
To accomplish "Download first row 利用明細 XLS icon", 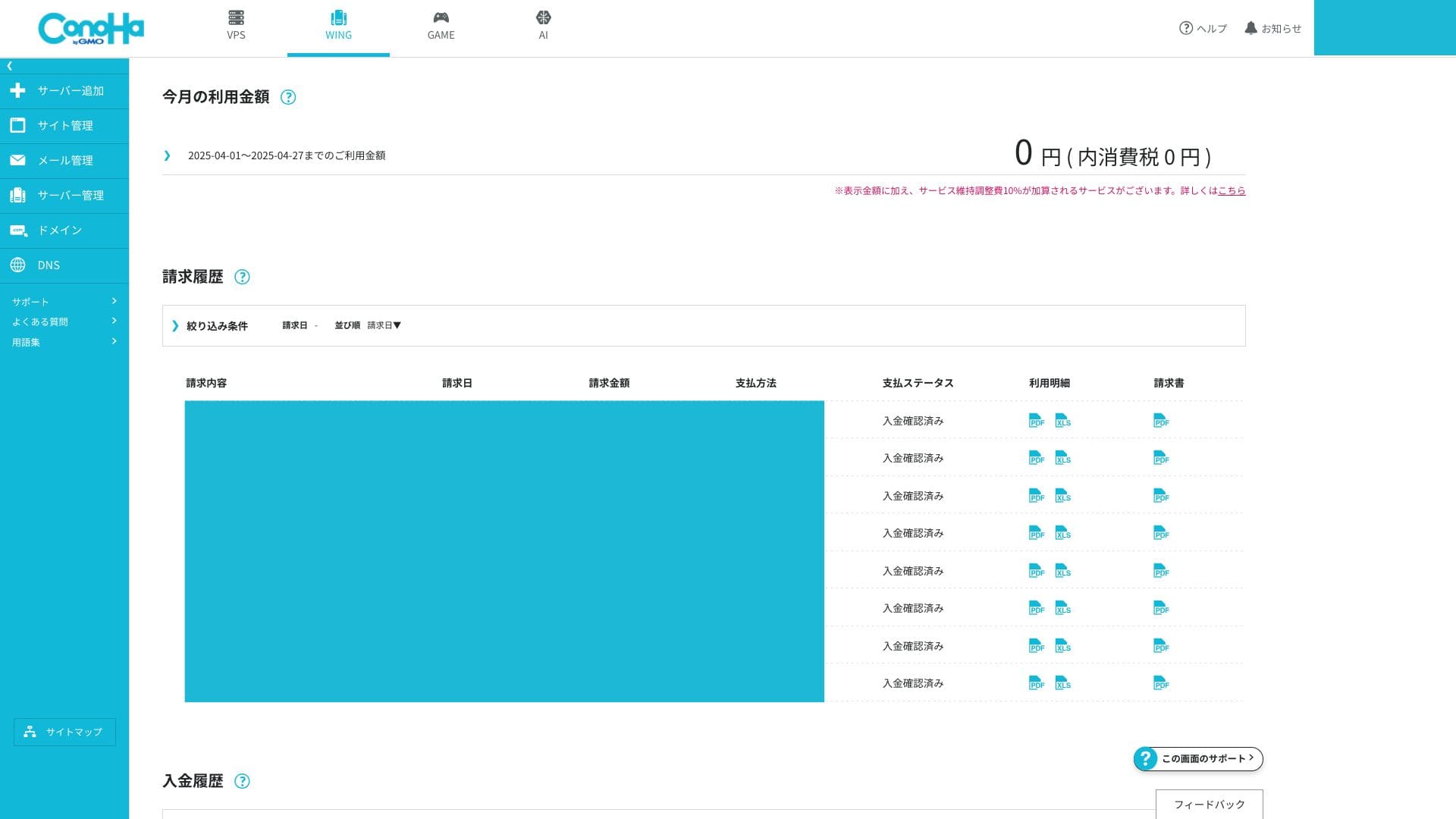I will coord(1062,421).
